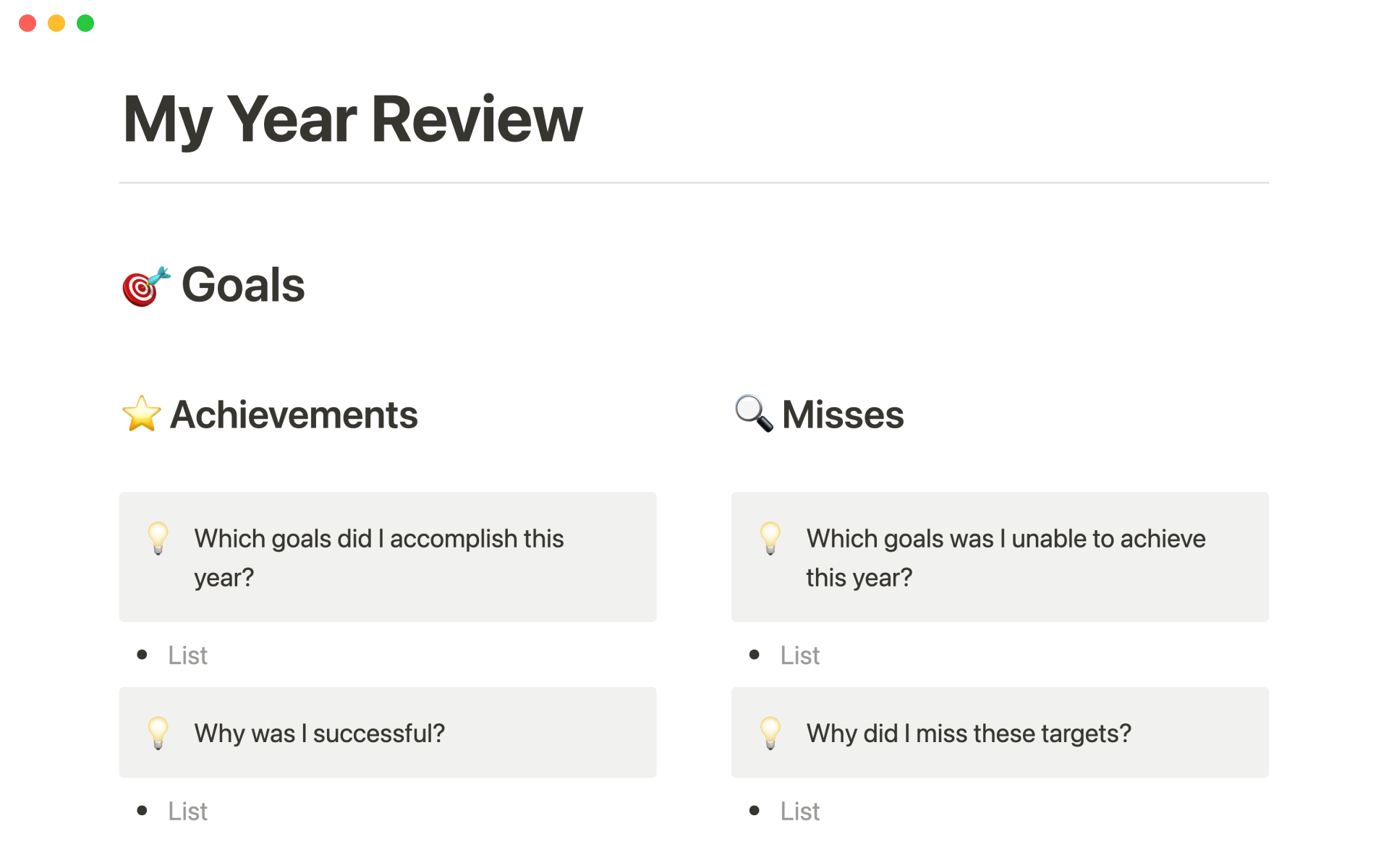Click lightbulb icon beside 'Why was I successful?'
Image resolution: width=1389 pixels, height=868 pixels.
click(158, 733)
